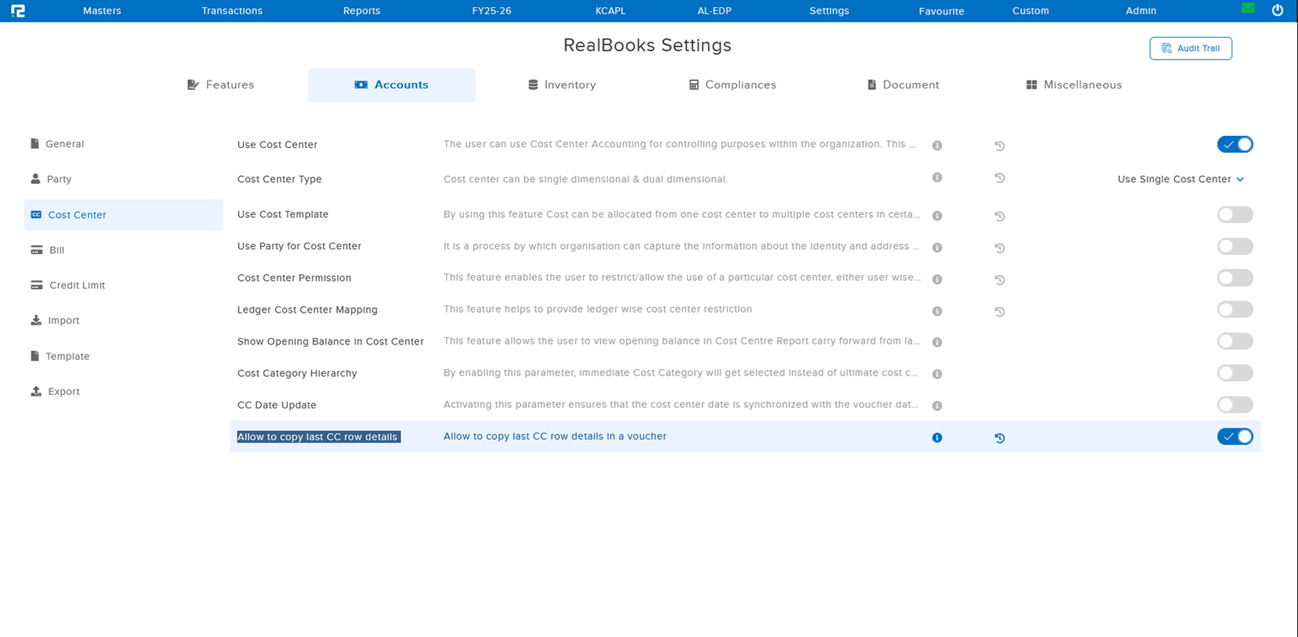Open the KCAPL company menu
Screen dimensions: 1298x637
610,11
